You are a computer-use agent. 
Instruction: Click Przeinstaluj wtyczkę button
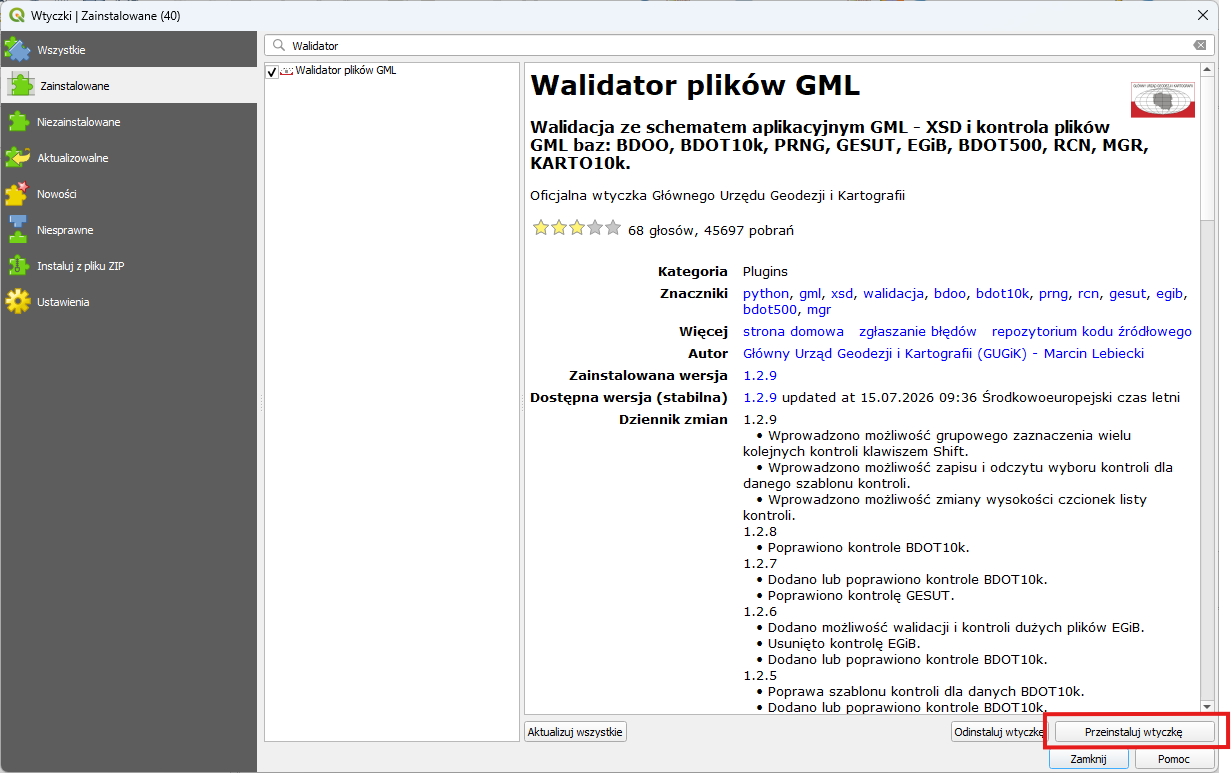click(x=1134, y=732)
